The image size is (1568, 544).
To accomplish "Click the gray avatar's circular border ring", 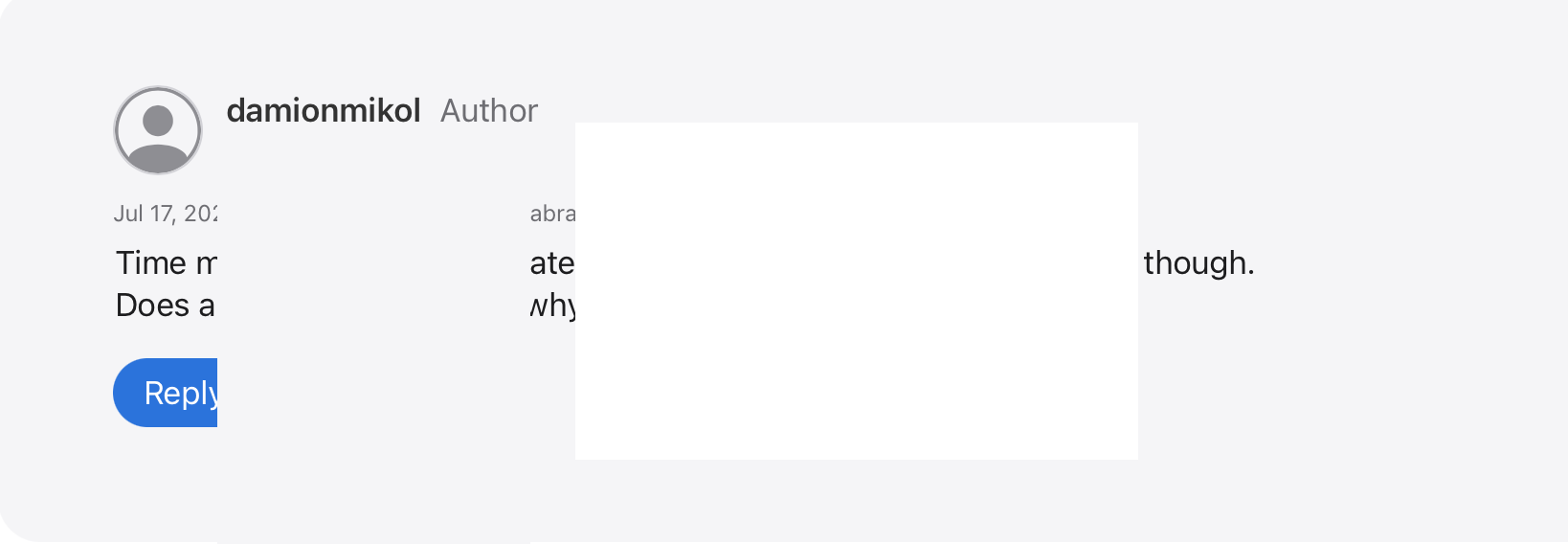I will 116,130.
